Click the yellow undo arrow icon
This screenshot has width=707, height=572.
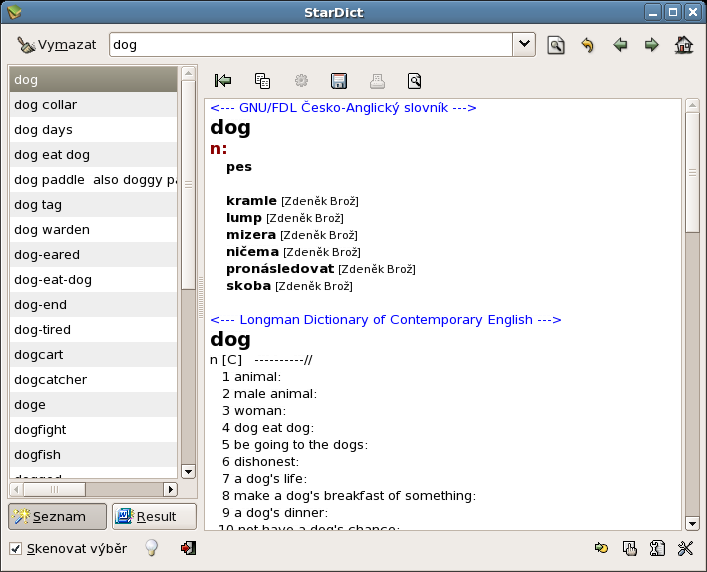pos(587,45)
